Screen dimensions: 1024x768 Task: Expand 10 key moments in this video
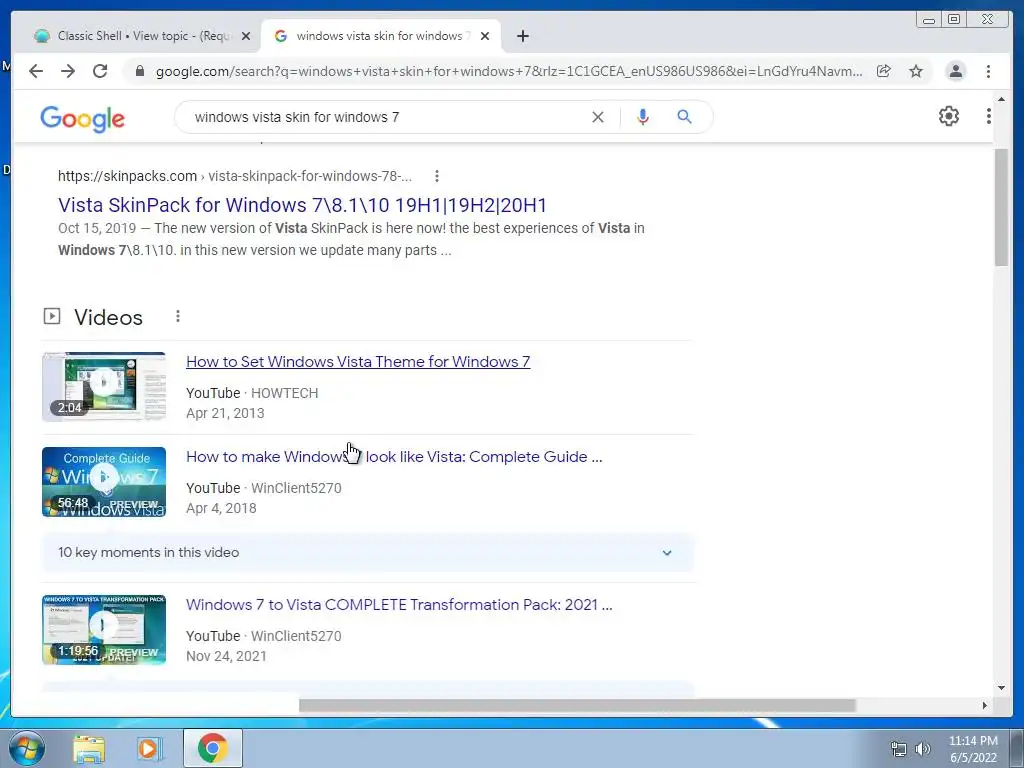pyautogui.click(x=367, y=552)
